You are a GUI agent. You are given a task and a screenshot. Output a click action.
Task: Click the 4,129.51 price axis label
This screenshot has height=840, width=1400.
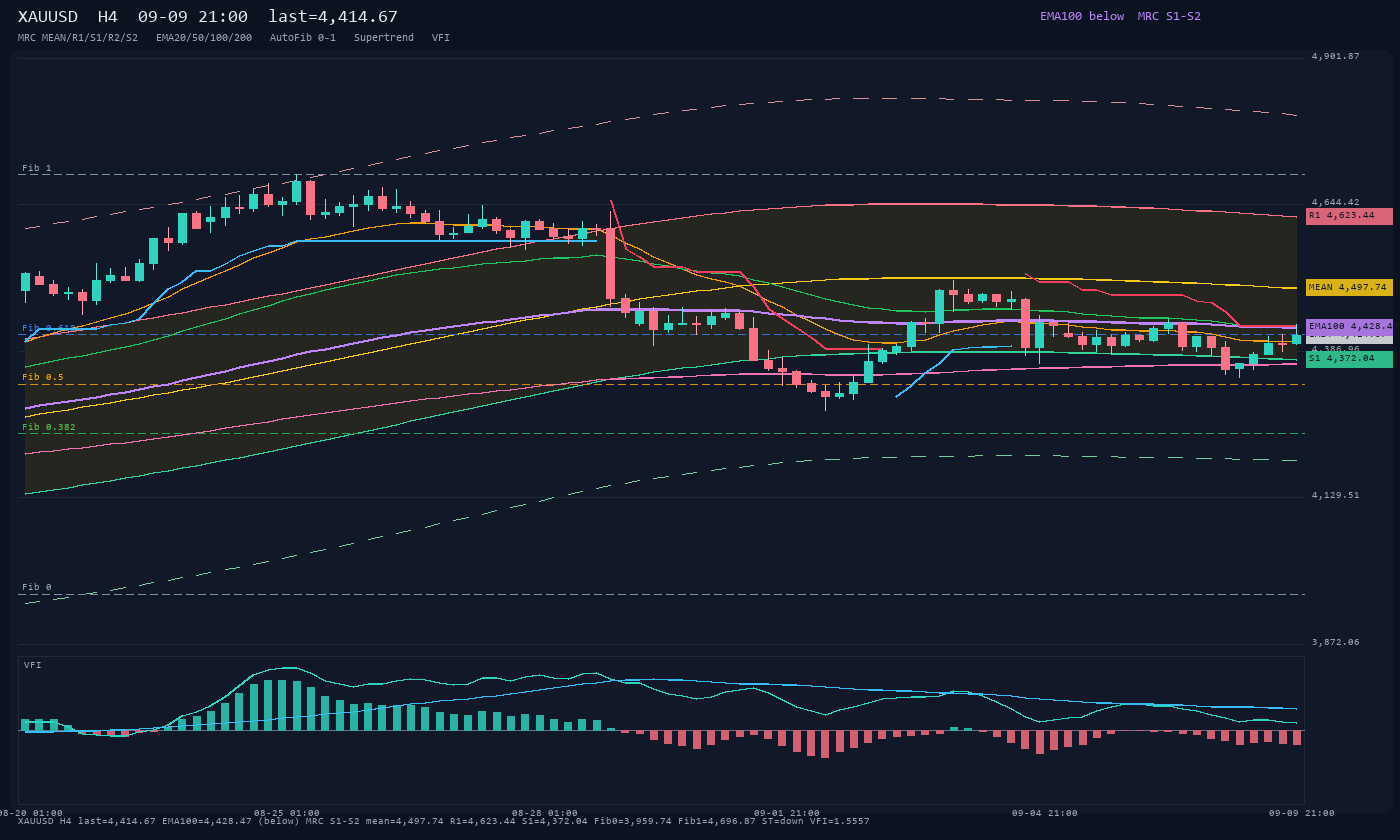(x=1336, y=495)
